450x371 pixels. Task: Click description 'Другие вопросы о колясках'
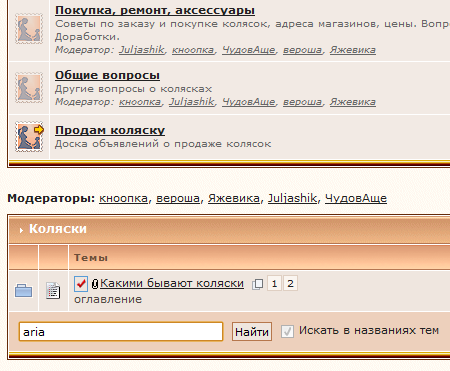point(133,89)
